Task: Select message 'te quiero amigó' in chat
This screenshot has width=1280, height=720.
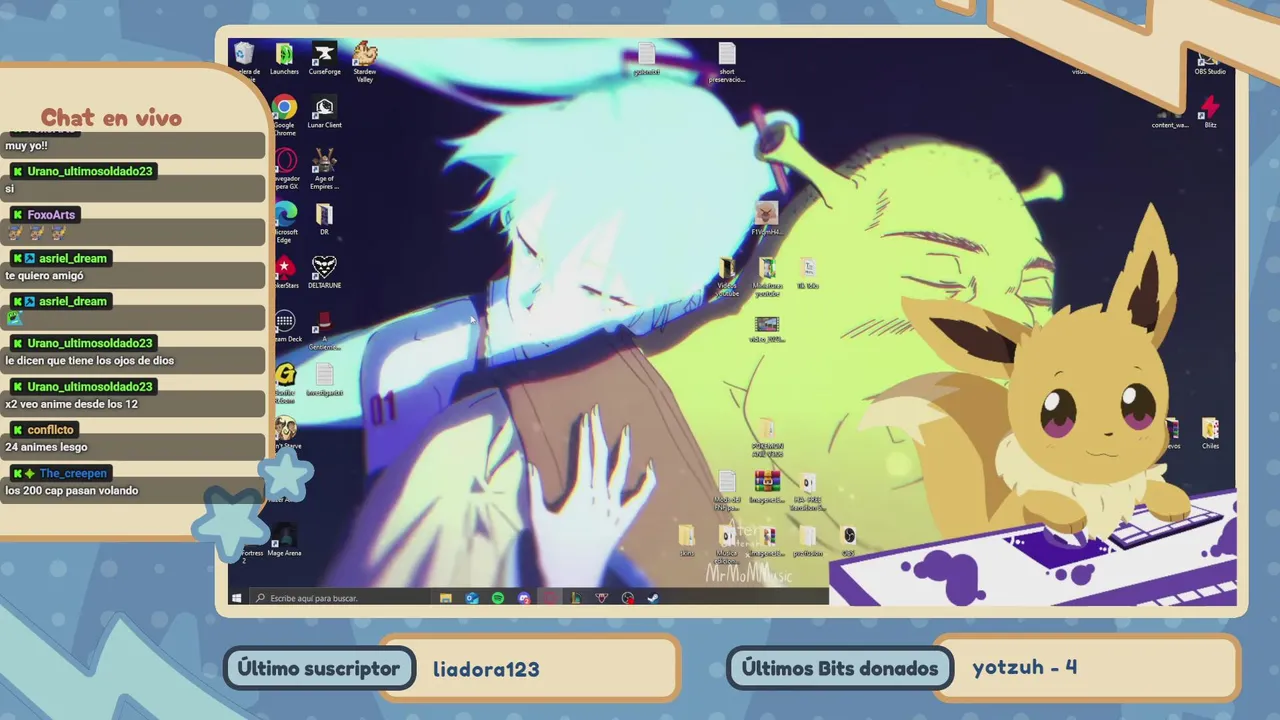Action: [44, 275]
